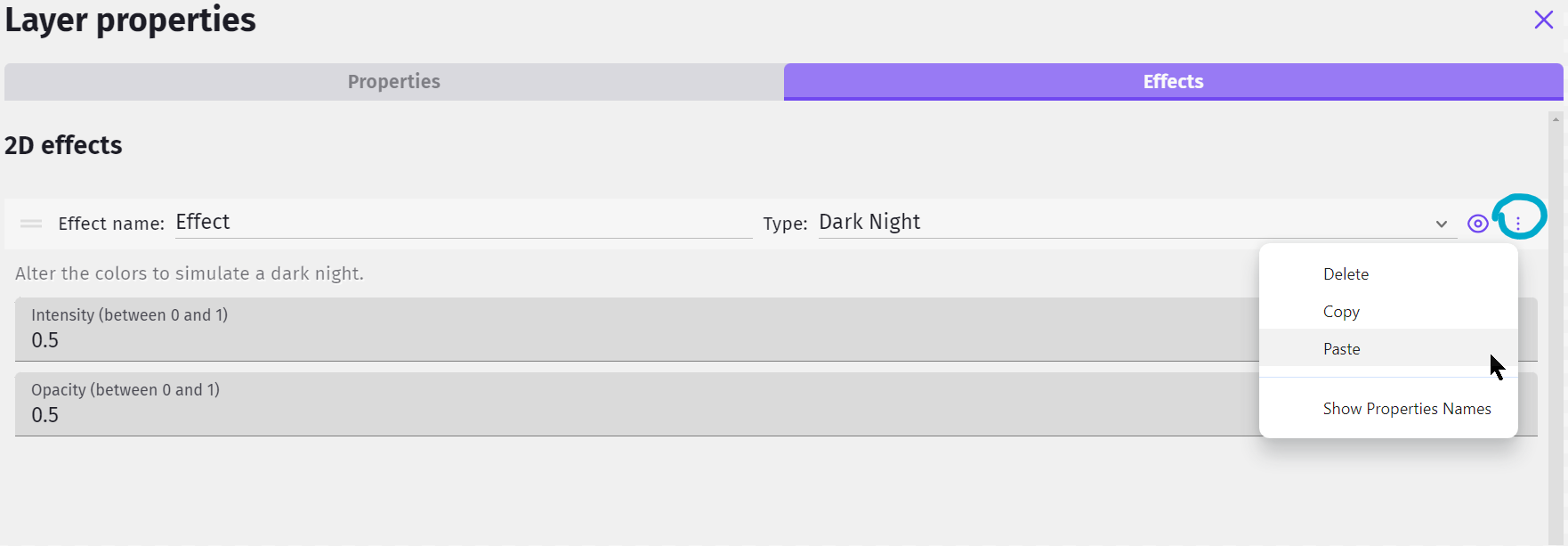Screen dimensions: 1568x546
Task: Choose Copy from the effect menu
Action: click(1341, 312)
